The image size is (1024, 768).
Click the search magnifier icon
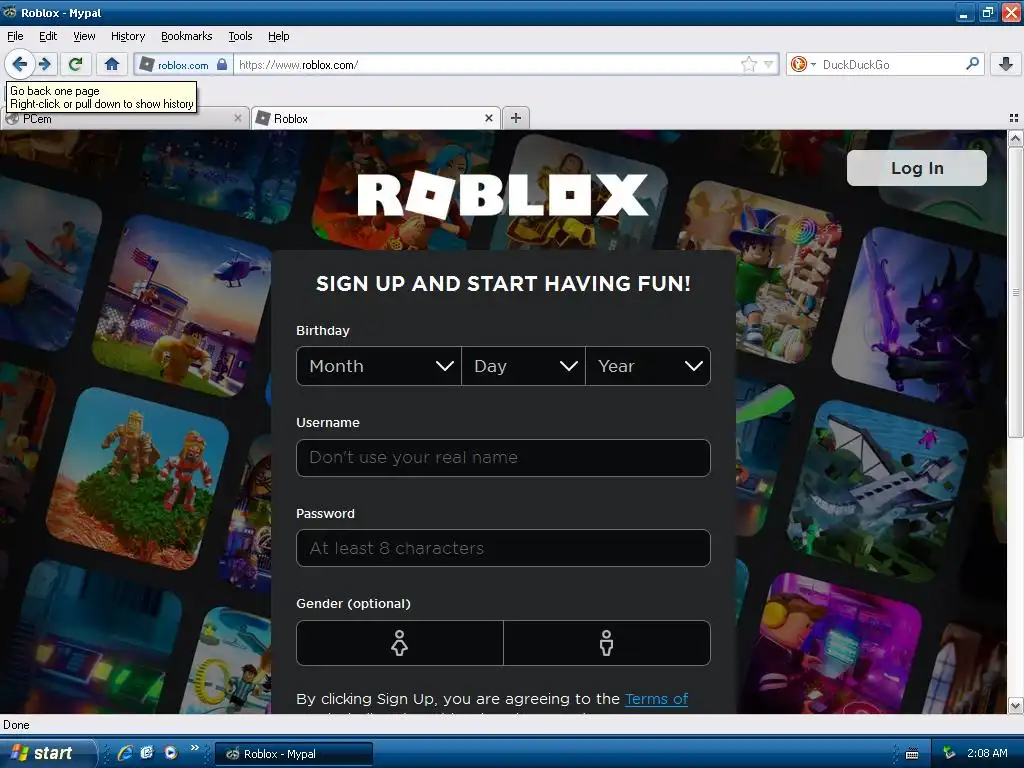(972, 64)
